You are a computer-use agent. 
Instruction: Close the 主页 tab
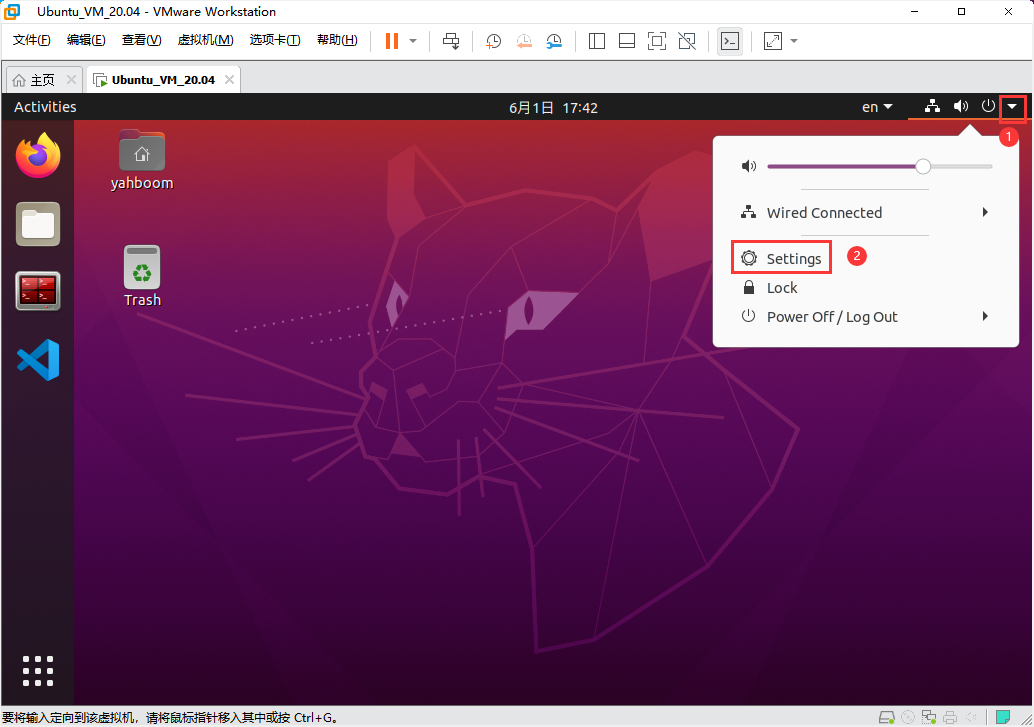71,80
